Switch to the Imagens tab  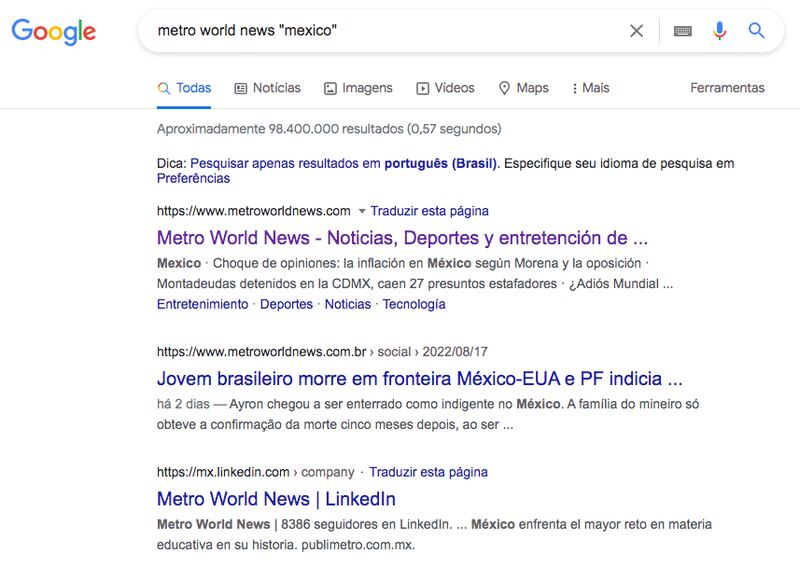pyautogui.click(x=358, y=88)
